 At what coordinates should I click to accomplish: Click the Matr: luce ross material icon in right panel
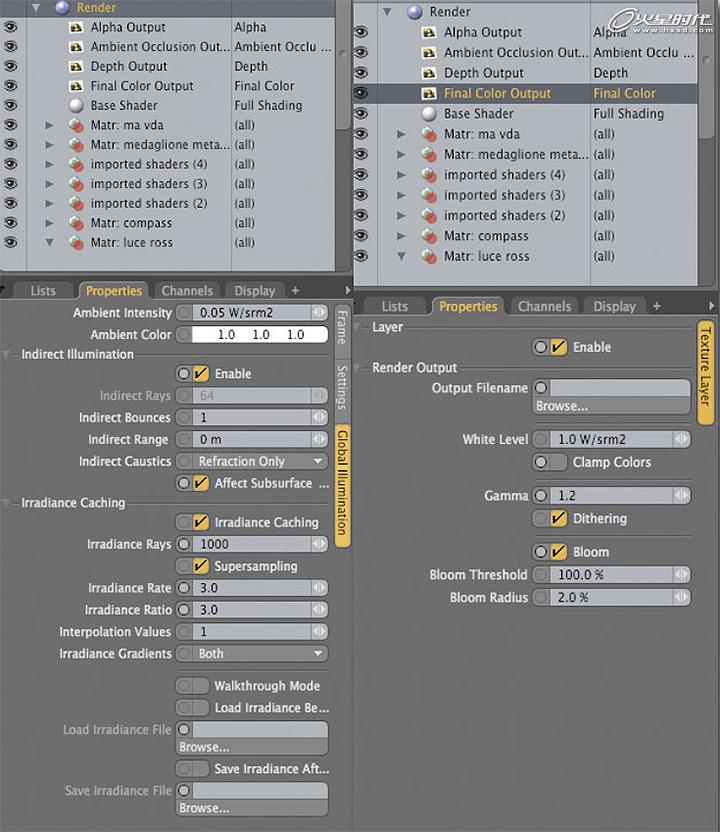tap(429, 257)
